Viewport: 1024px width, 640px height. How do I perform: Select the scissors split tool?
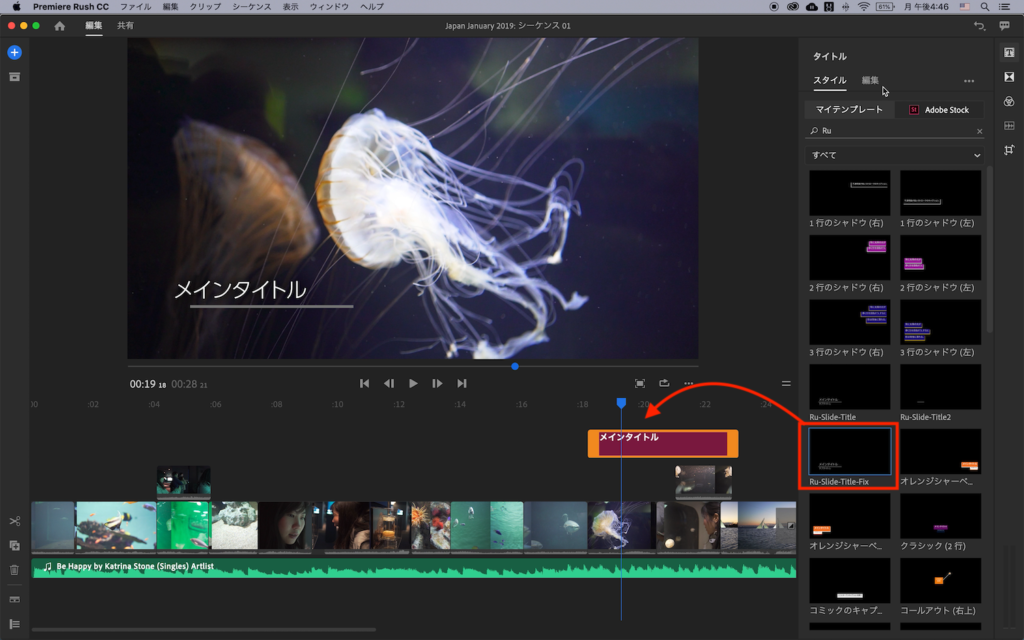click(14, 521)
